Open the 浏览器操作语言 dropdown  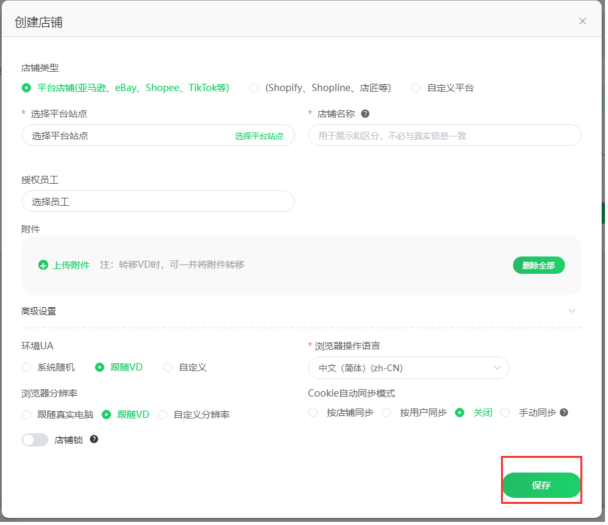[x=410, y=369]
